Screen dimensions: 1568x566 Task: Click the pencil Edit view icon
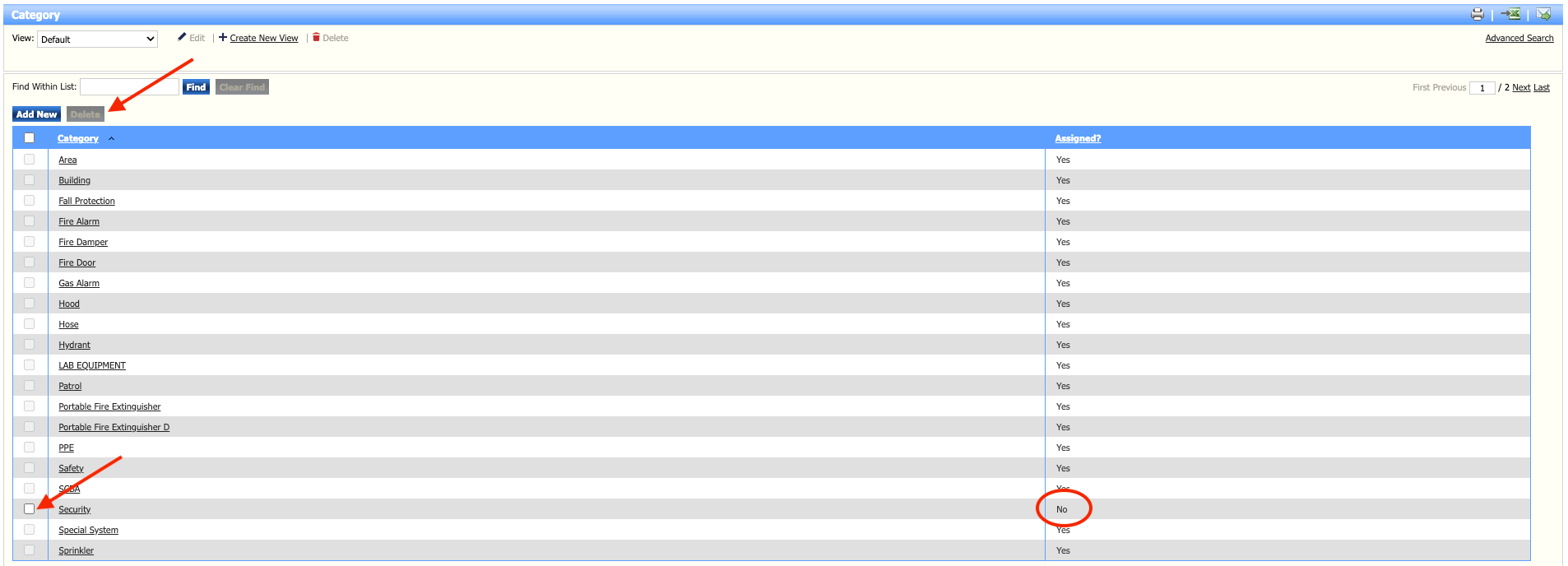coord(182,37)
